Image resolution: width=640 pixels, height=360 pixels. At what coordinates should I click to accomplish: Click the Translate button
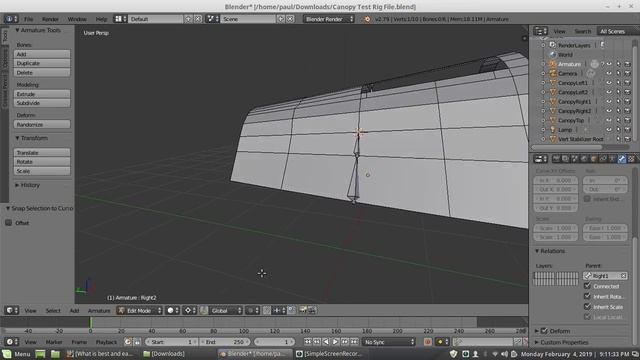pos(42,152)
